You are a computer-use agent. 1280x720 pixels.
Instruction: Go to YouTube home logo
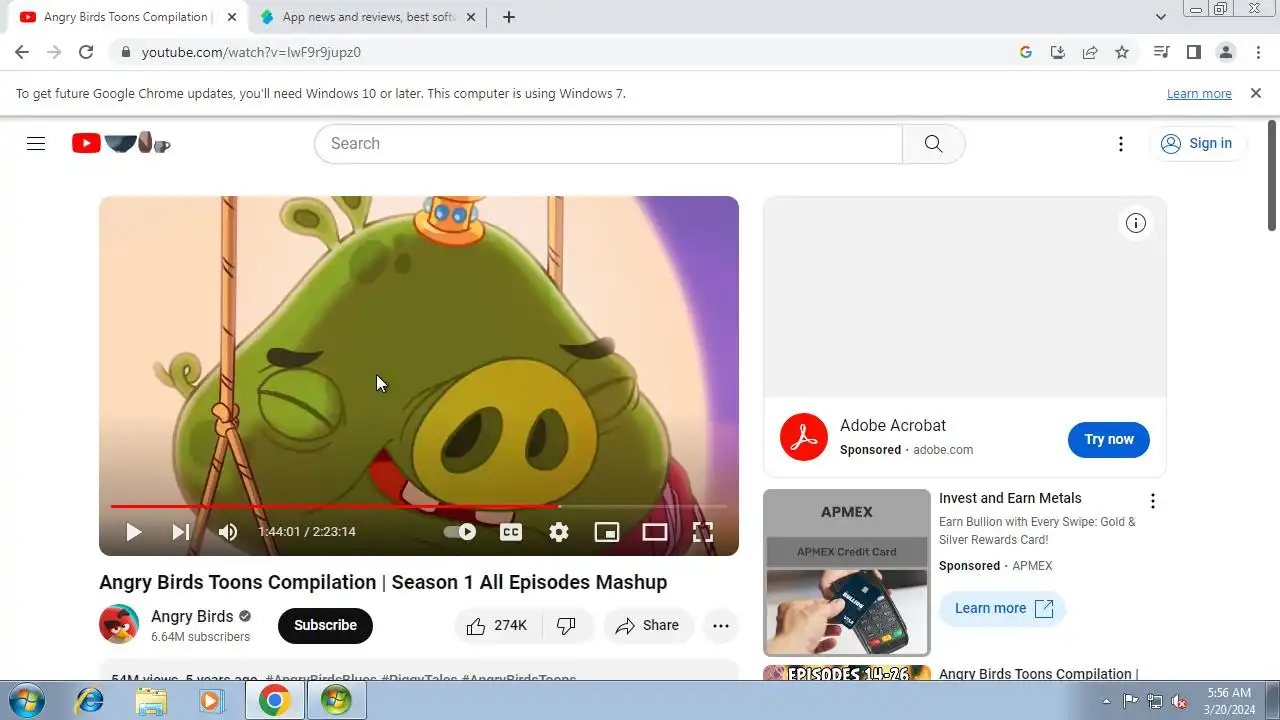[x=121, y=143]
